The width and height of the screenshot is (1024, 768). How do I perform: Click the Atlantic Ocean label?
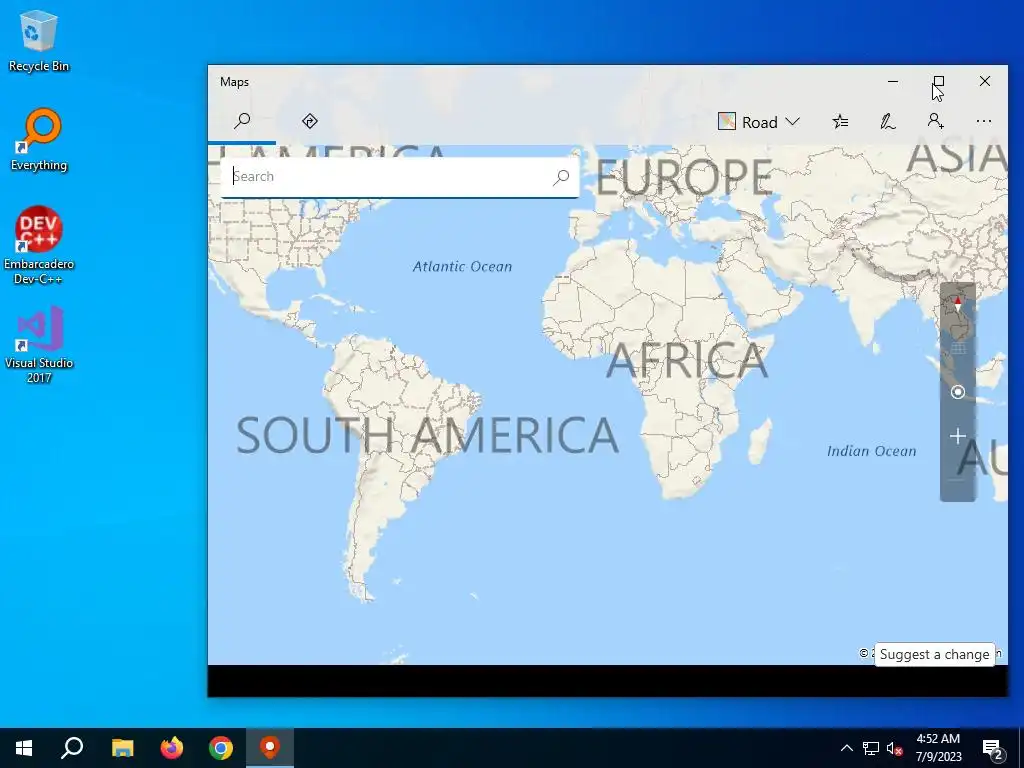pos(462,266)
